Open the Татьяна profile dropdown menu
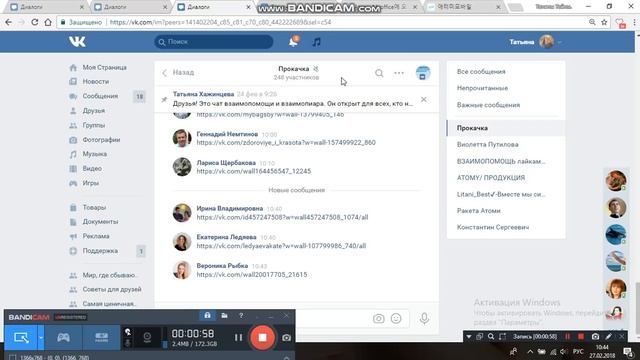 pyautogui.click(x=535, y=42)
